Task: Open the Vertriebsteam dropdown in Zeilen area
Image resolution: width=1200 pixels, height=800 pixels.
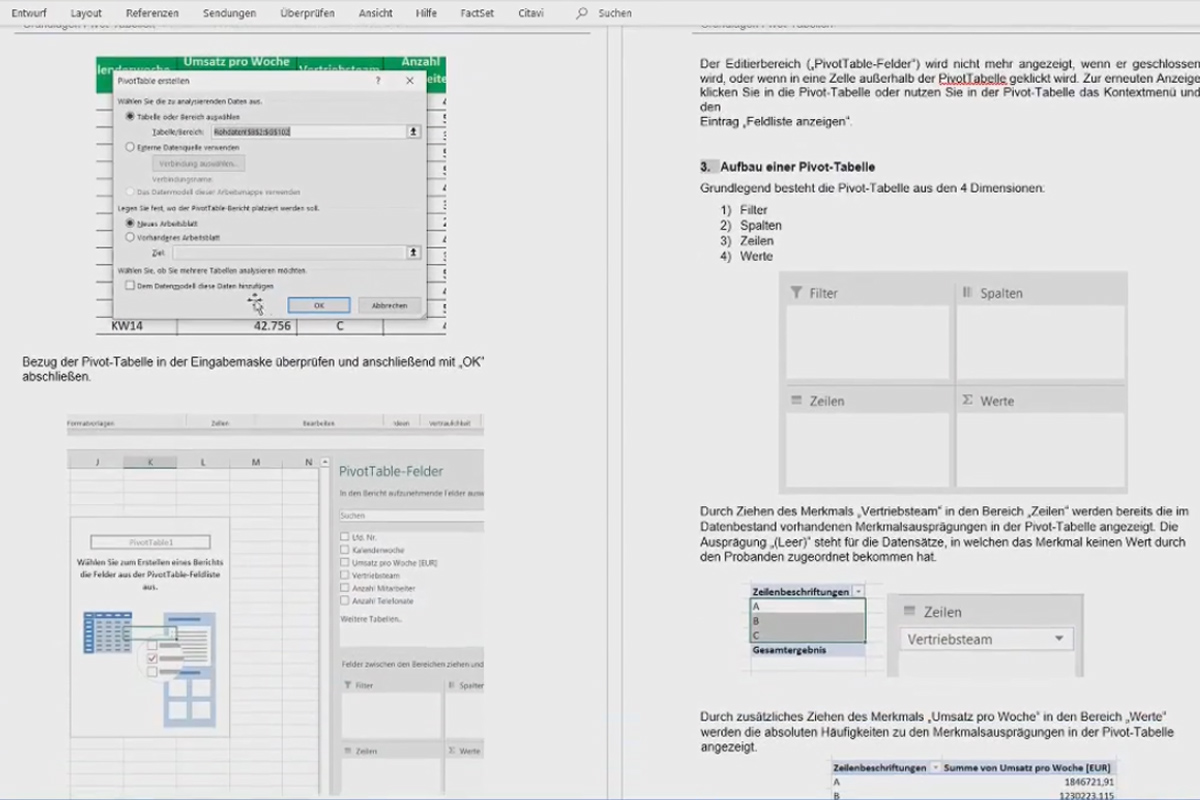Action: coord(1059,639)
